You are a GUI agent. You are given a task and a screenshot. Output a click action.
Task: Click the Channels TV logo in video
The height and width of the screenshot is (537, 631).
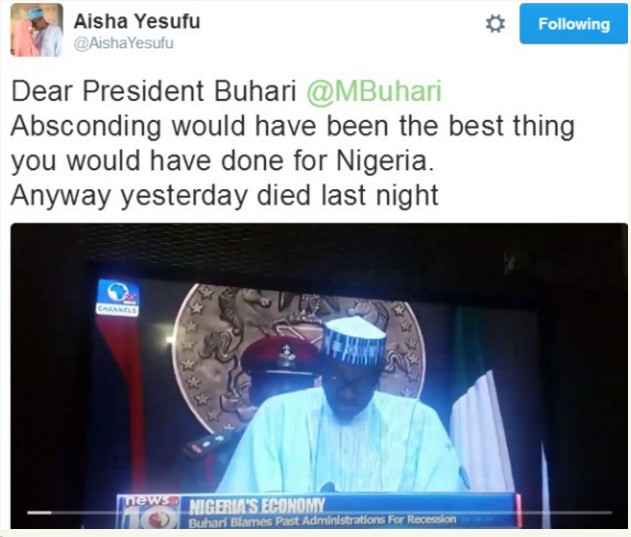pyautogui.click(x=118, y=297)
